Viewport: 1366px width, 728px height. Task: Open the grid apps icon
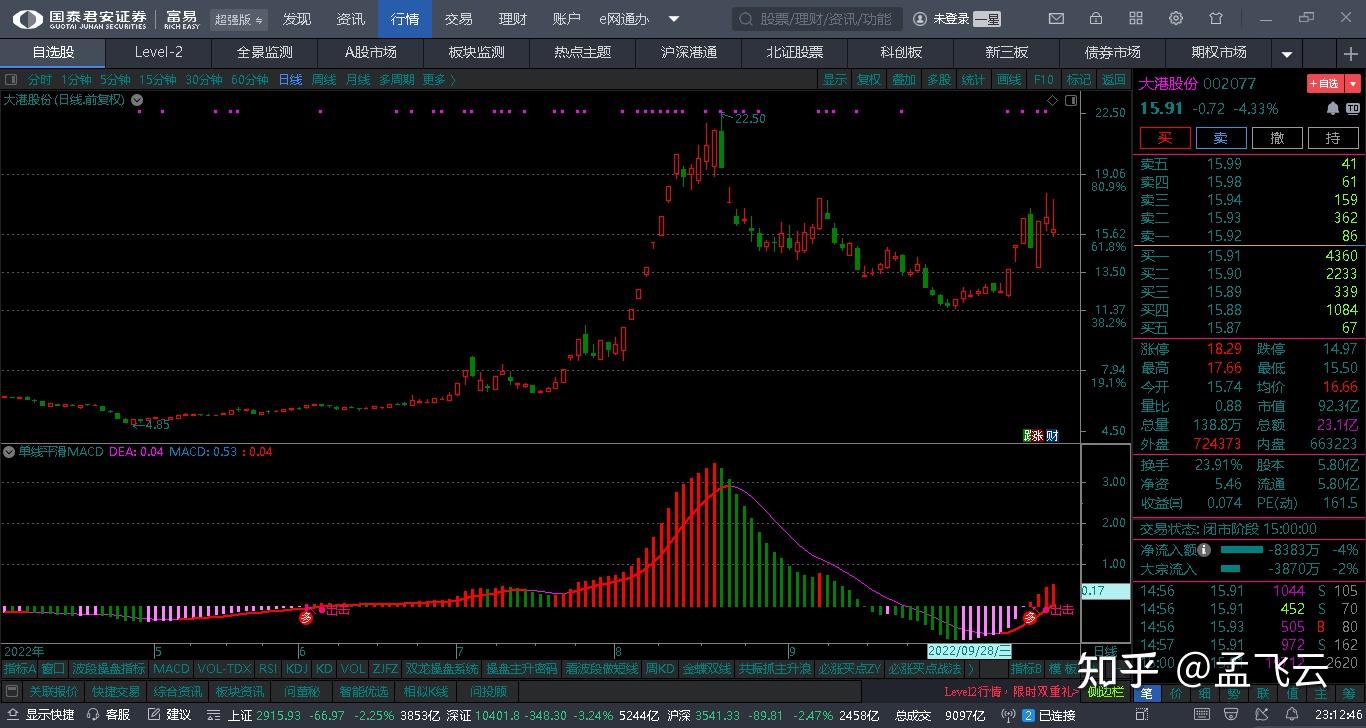point(1135,18)
